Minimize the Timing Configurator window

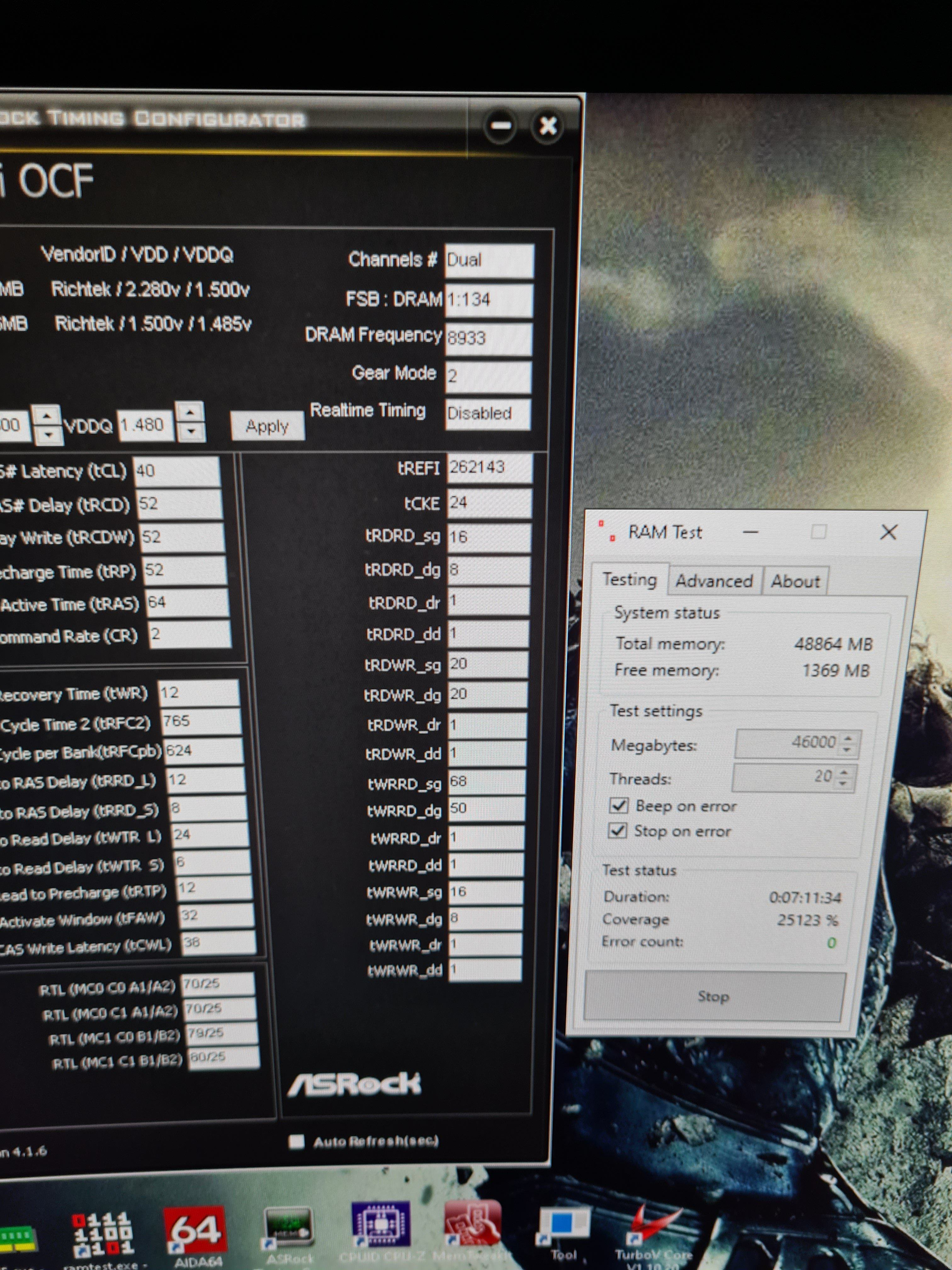tap(501, 126)
